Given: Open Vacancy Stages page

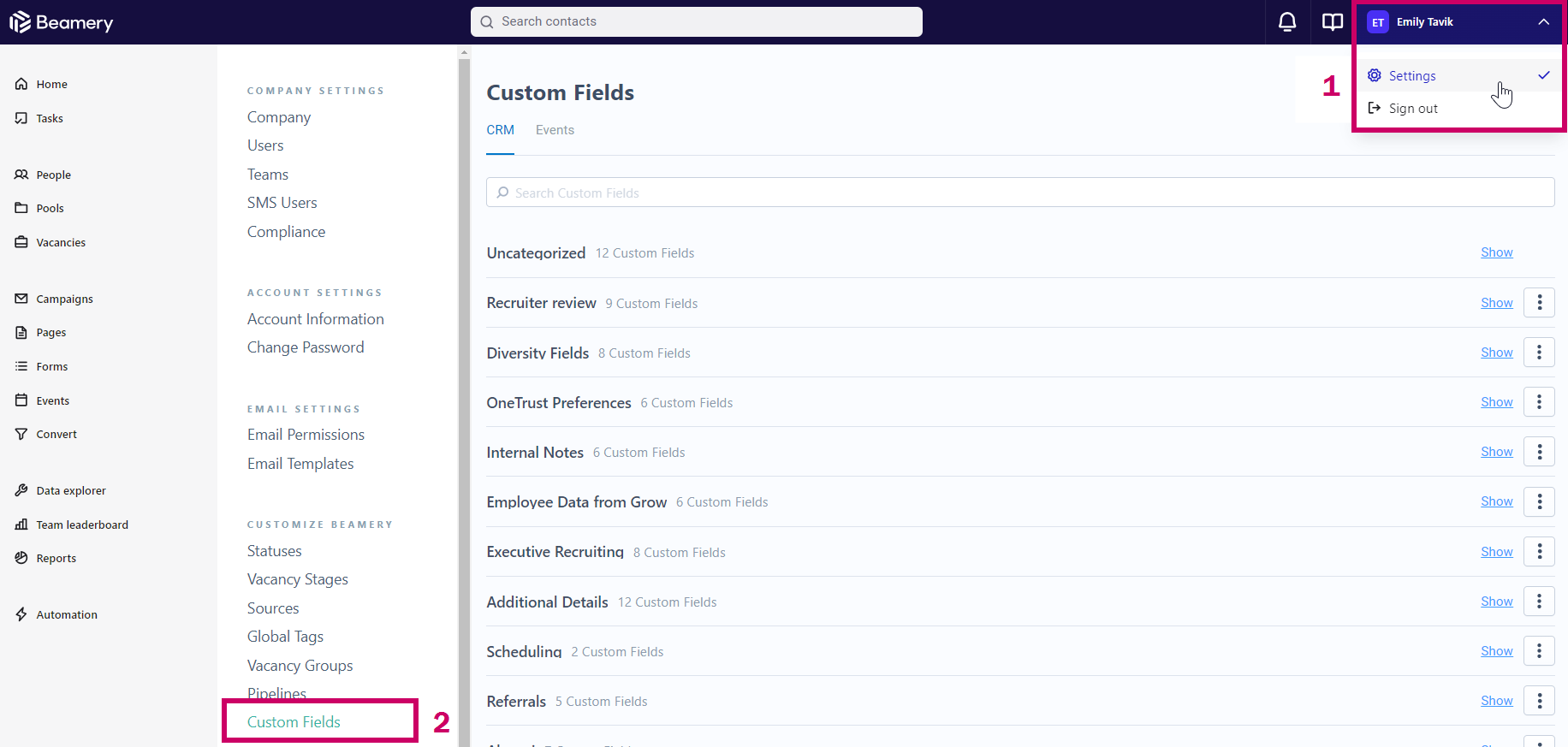Looking at the screenshot, I should [x=298, y=579].
